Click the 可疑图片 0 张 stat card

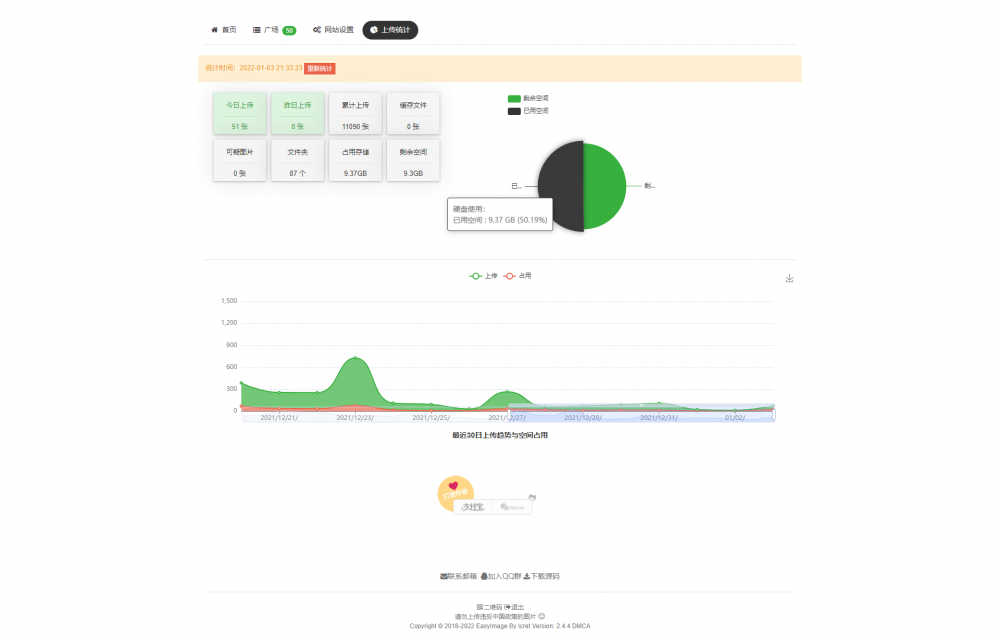pyautogui.click(x=240, y=160)
